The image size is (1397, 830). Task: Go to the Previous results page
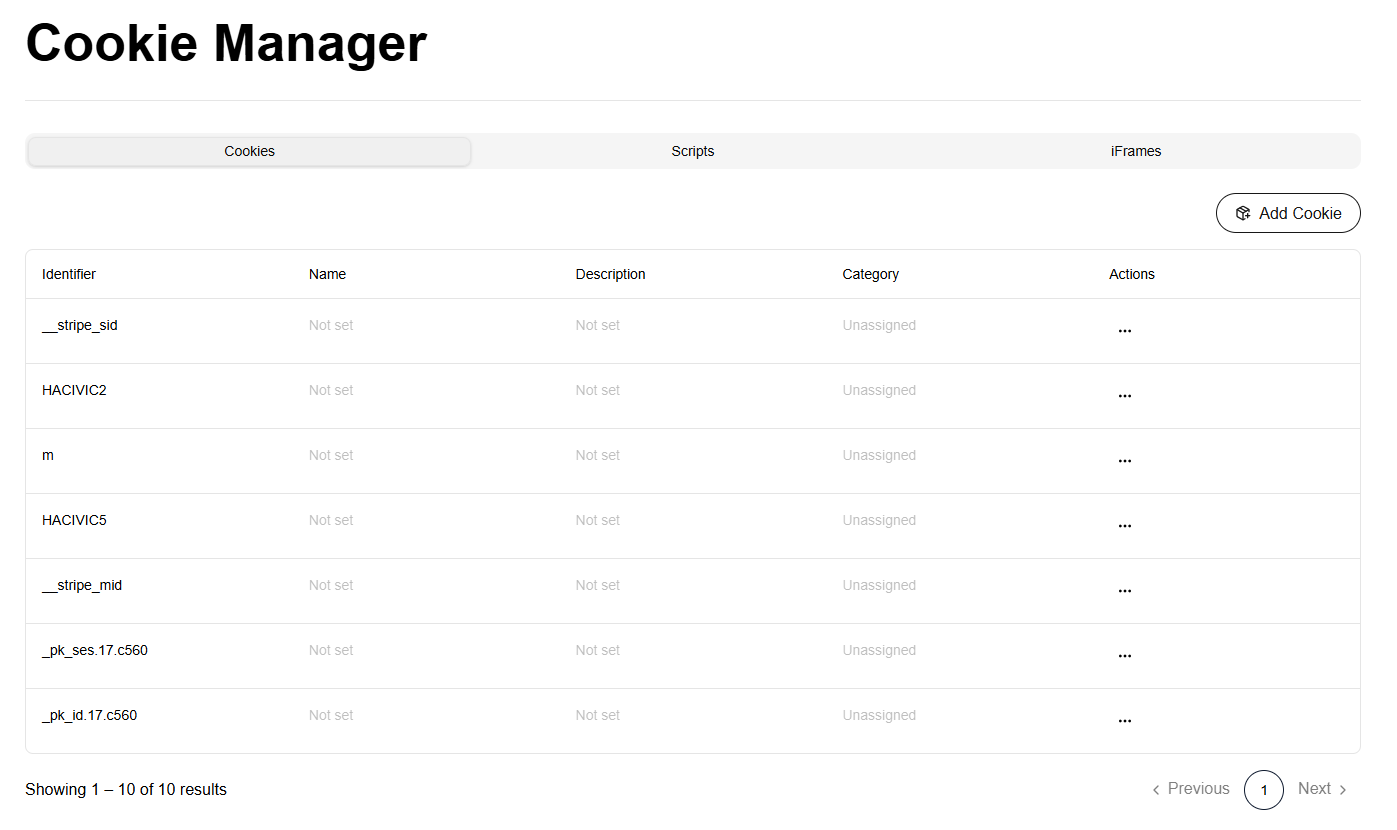(1190, 789)
